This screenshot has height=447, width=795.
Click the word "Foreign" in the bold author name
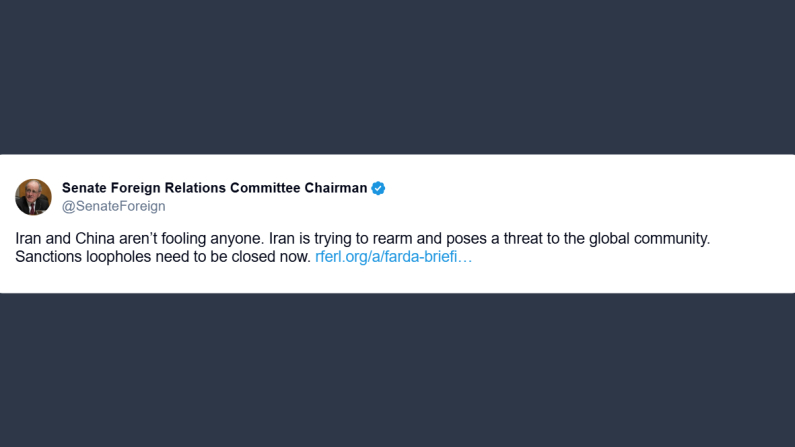click(x=133, y=188)
